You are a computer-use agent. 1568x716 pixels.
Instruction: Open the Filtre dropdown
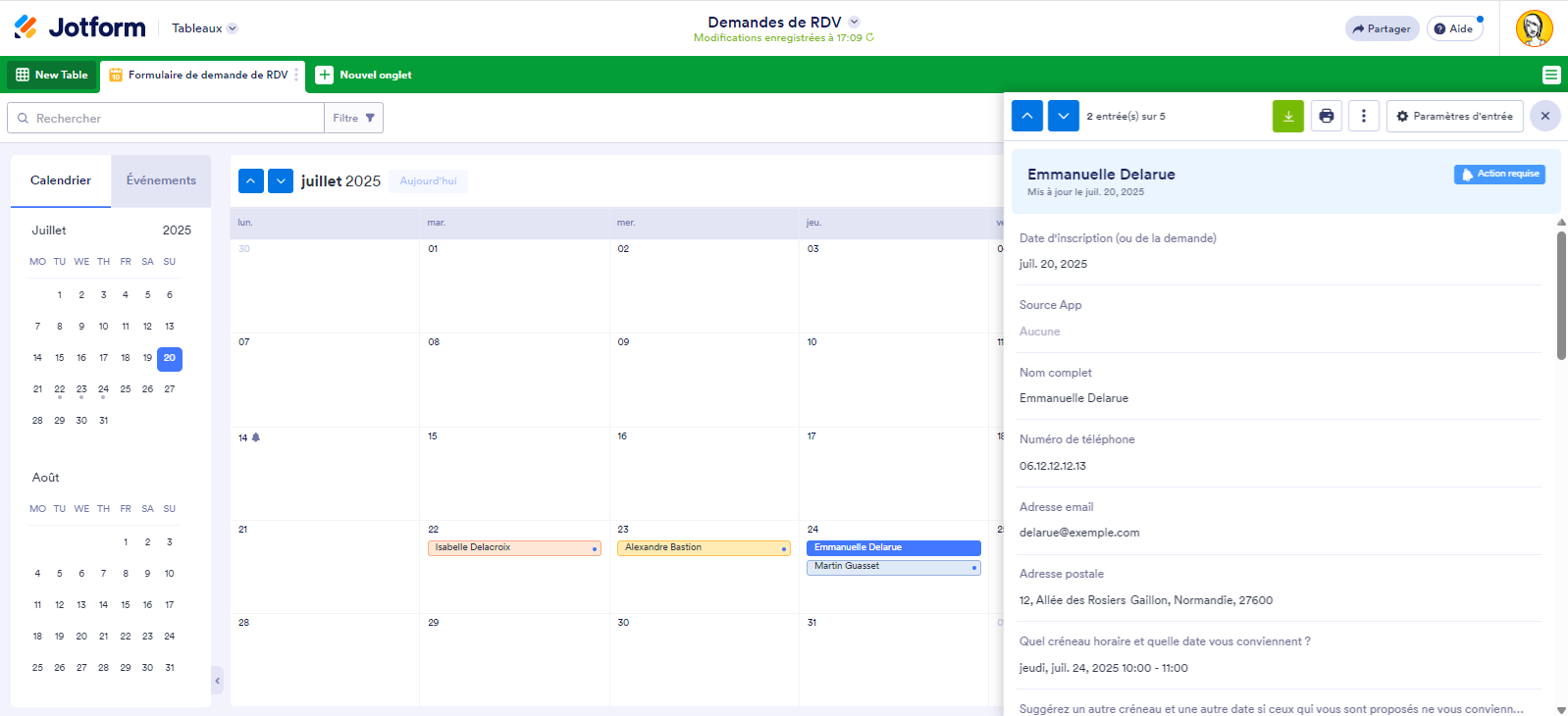[x=353, y=118]
